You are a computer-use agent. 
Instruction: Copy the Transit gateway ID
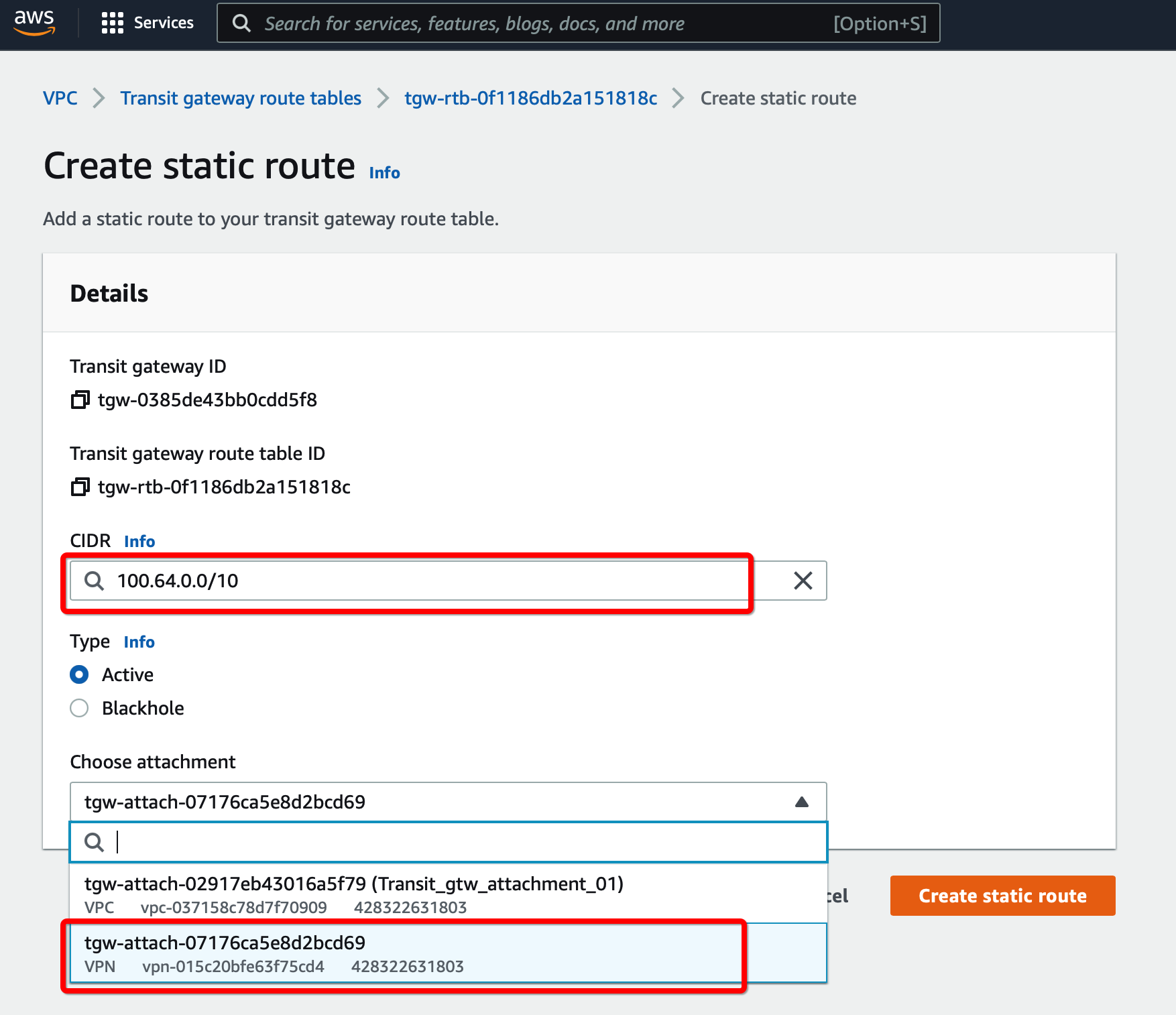pyautogui.click(x=80, y=400)
